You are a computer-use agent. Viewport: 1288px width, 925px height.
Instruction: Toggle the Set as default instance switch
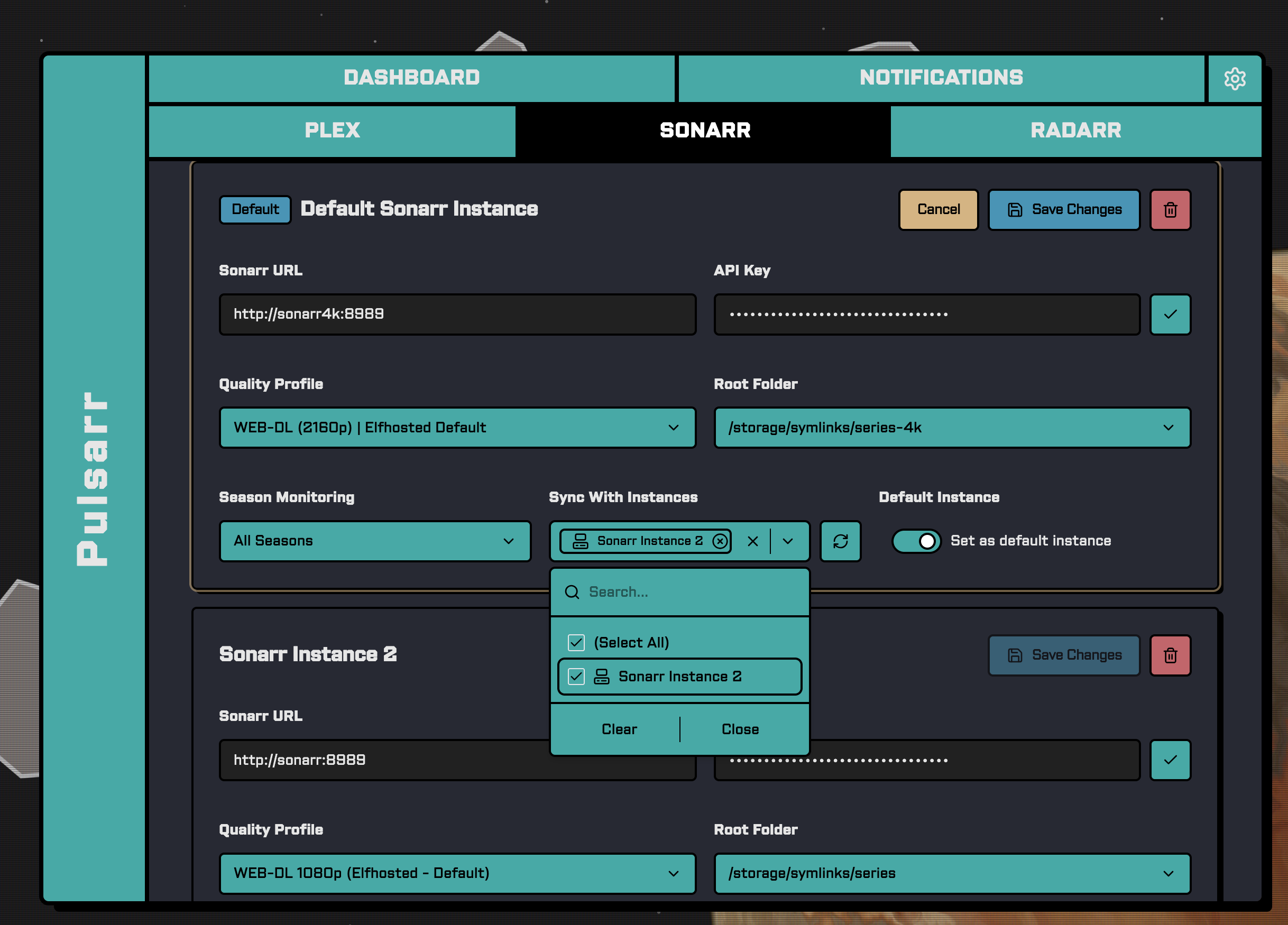click(x=916, y=541)
